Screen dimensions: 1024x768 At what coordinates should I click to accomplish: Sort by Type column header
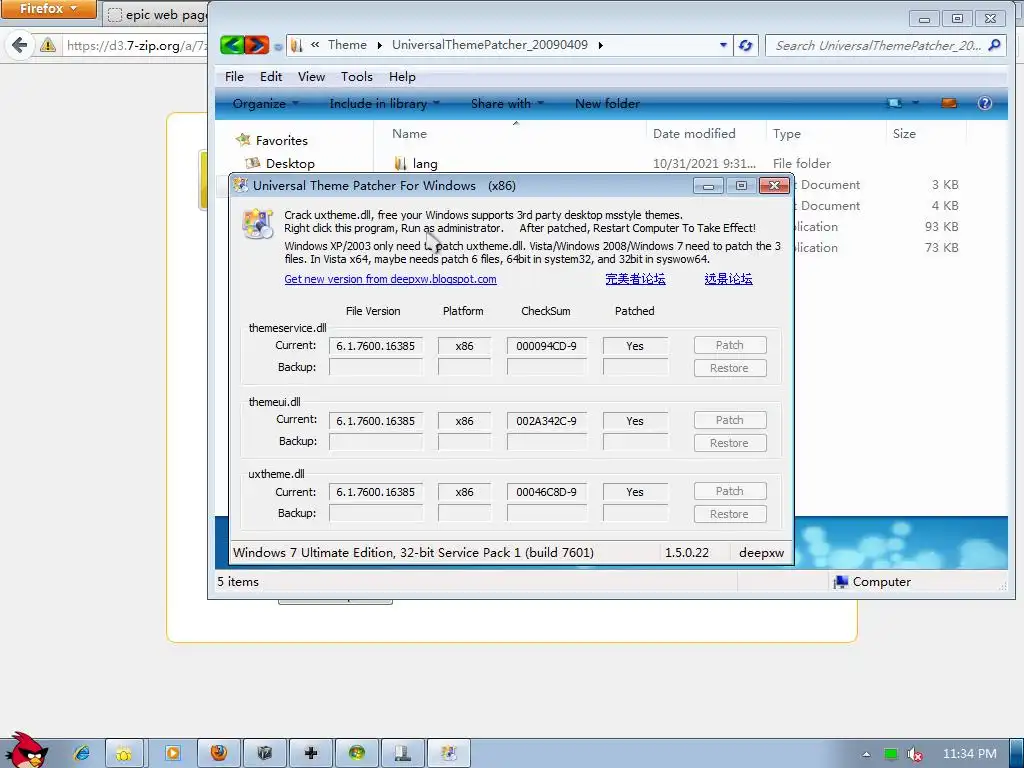pyautogui.click(x=786, y=134)
